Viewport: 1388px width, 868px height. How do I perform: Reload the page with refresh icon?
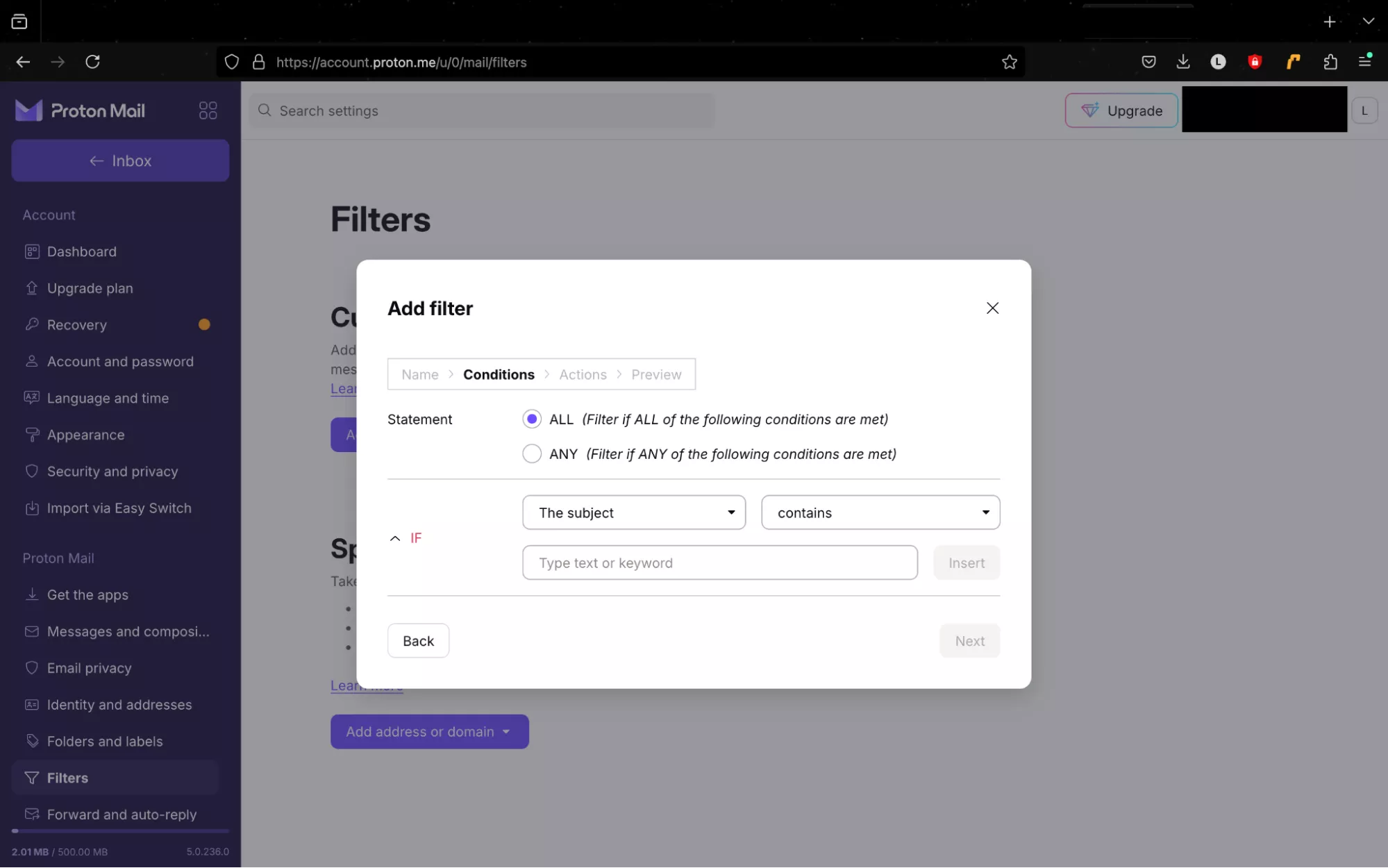pos(92,62)
